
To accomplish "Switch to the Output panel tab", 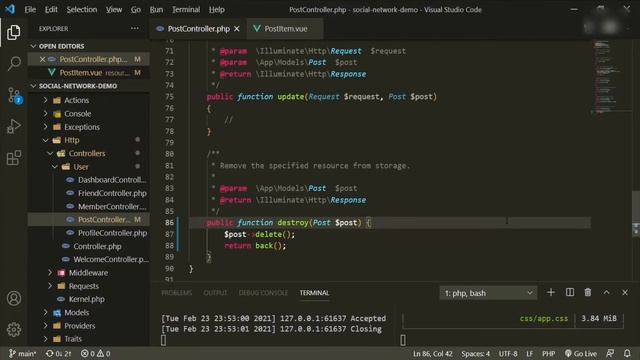I will pos(215,293).
